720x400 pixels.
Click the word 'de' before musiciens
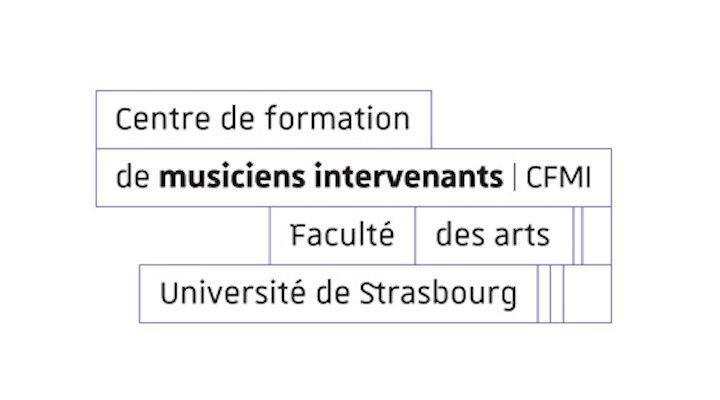click(x=133, y=177)
